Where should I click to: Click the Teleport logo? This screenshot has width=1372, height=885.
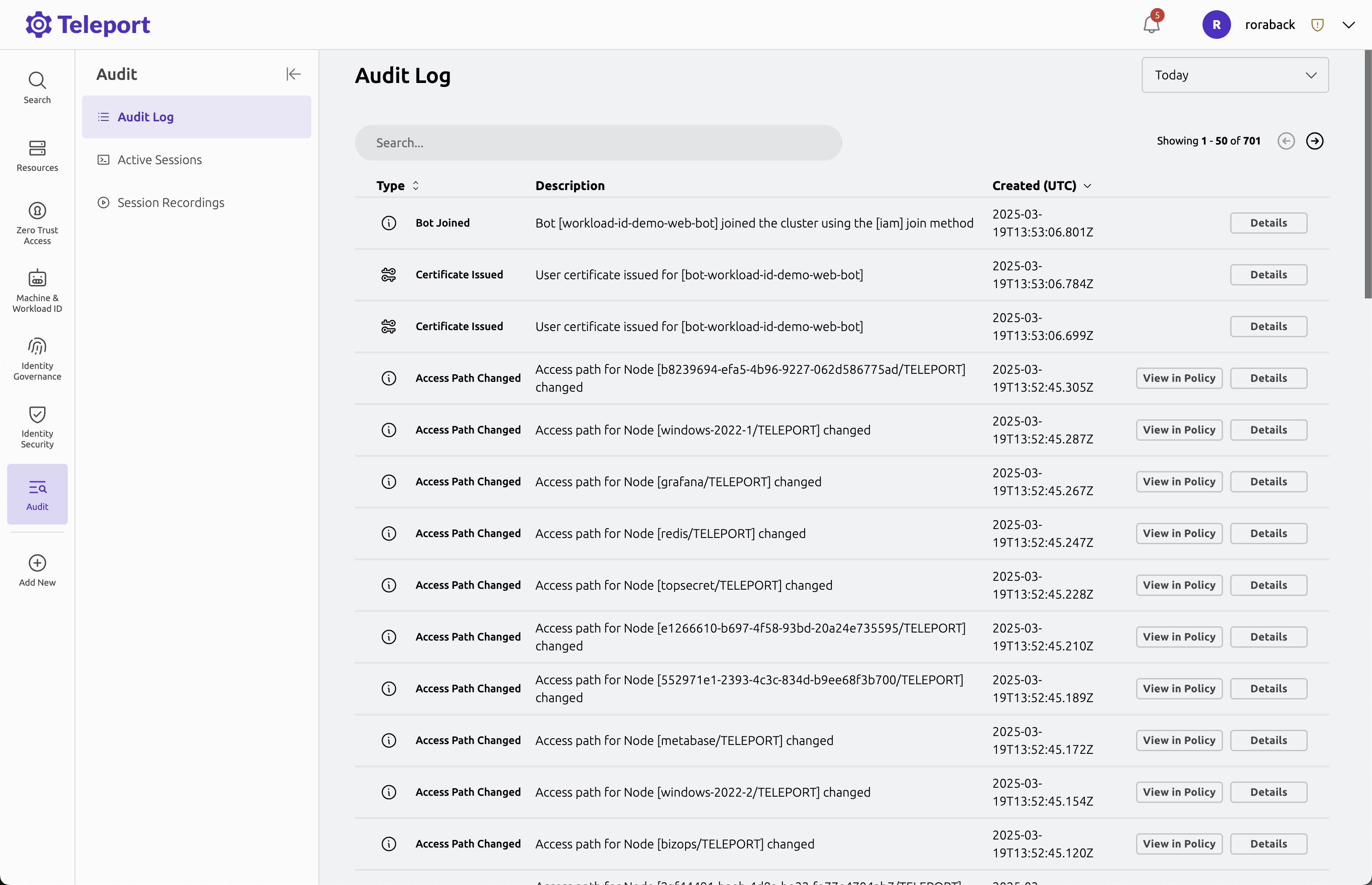click(x=88, y=25)
